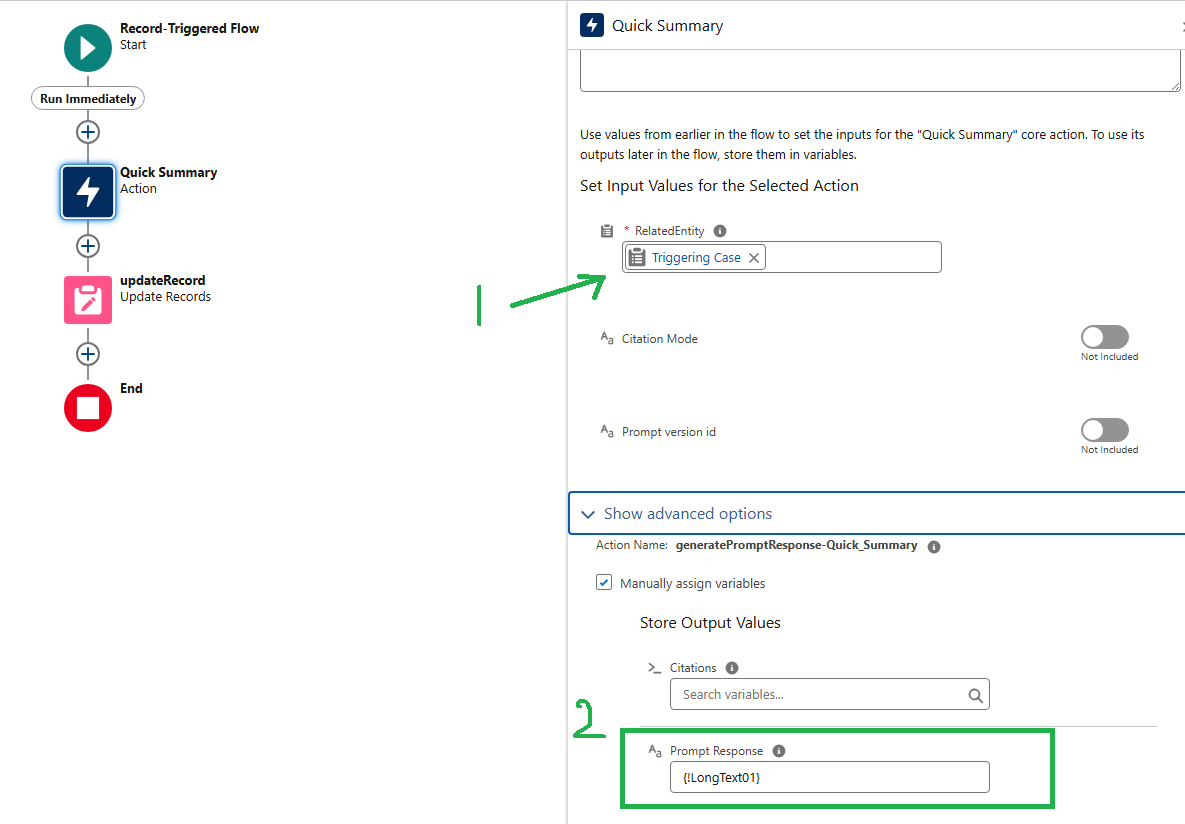The image size is (1185, 824).
Task: Click the clipboard icon left of RelatedEntity
Action: click(x=607, y=231)
